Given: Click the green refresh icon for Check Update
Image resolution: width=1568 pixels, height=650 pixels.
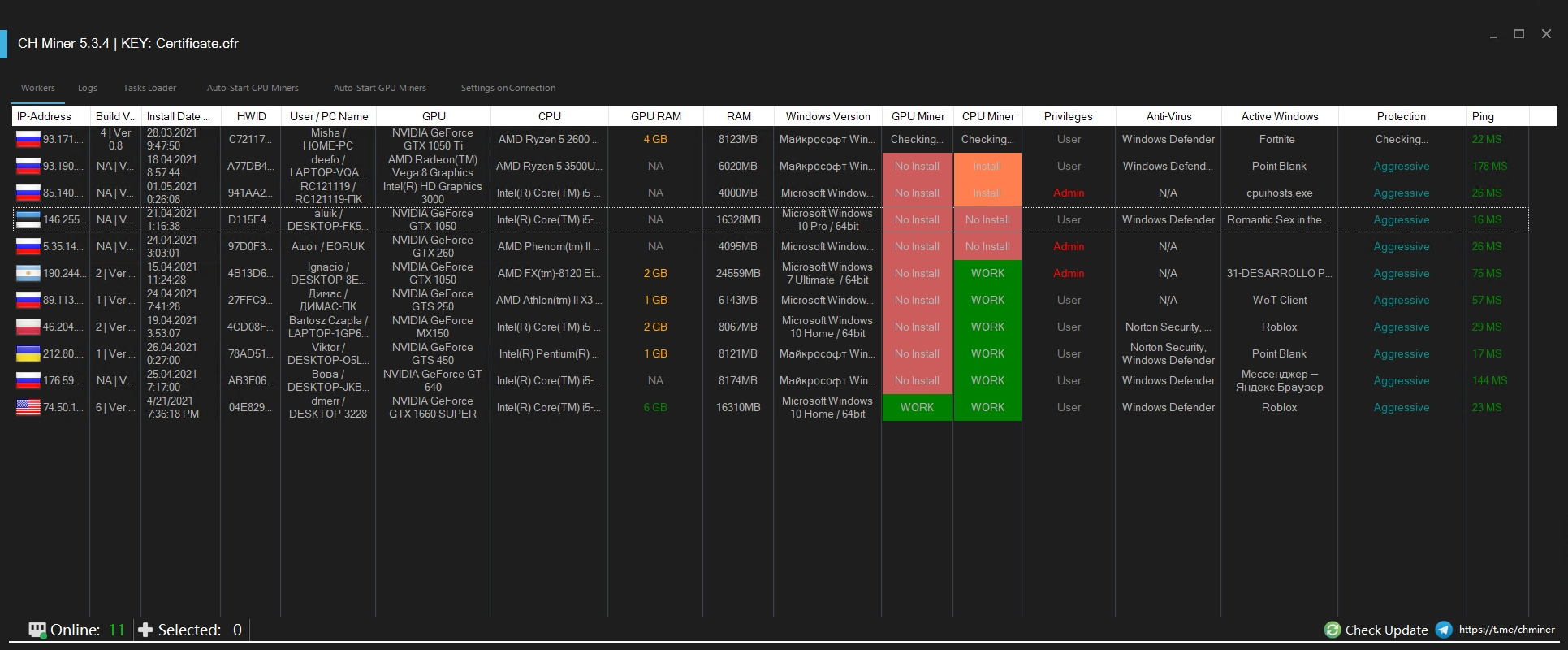Looking at the screenshot, I should point(1332,630).
